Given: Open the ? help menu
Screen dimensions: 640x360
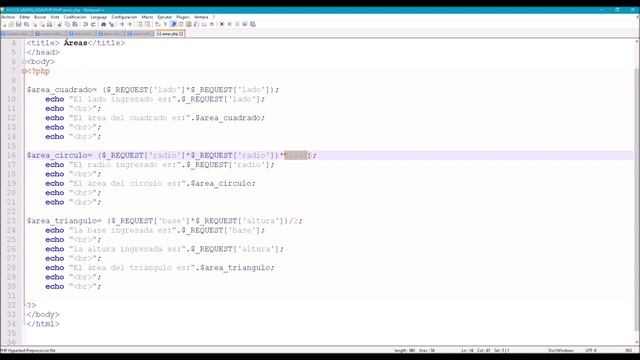Looking at the screenshot, I should point(213,17).
